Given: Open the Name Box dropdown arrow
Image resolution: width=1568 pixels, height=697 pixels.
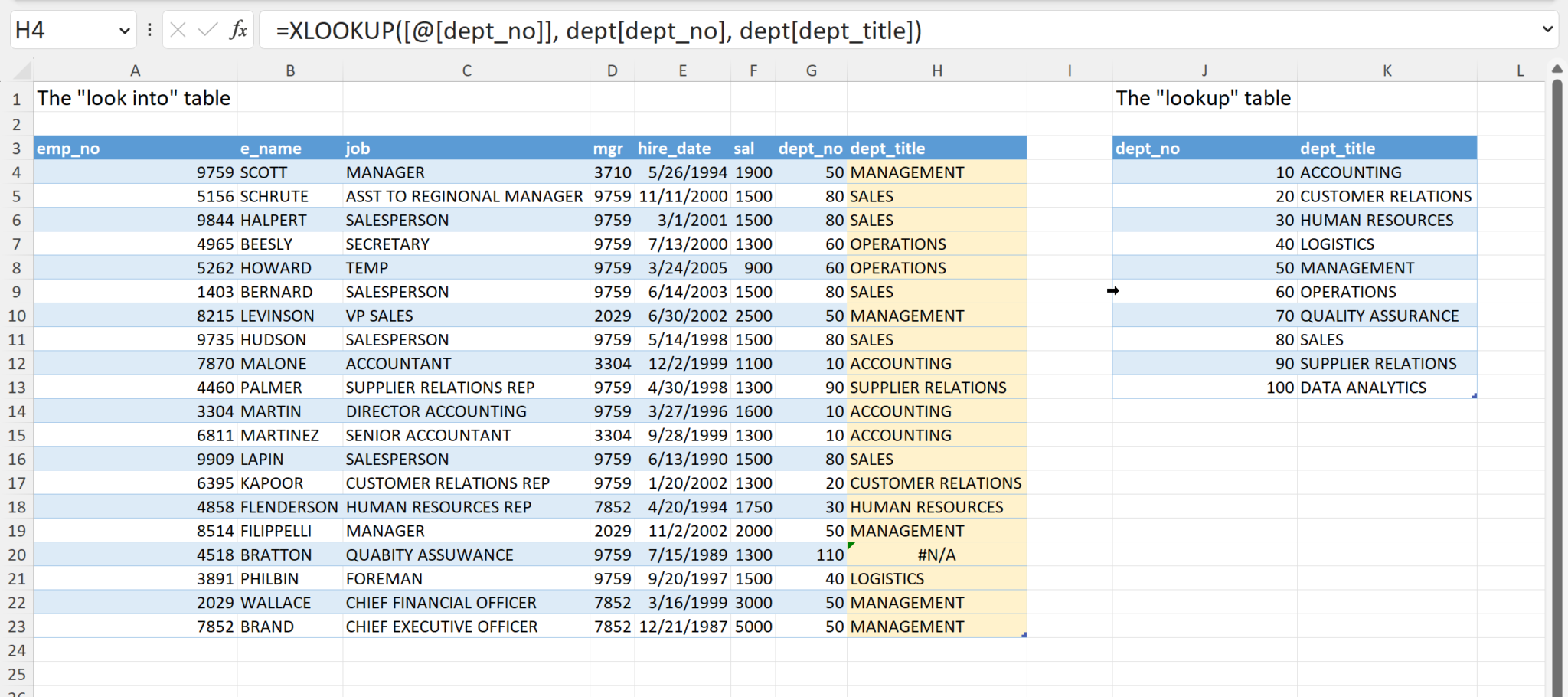Looking at the screenshot, I should [x=125, y=31].
